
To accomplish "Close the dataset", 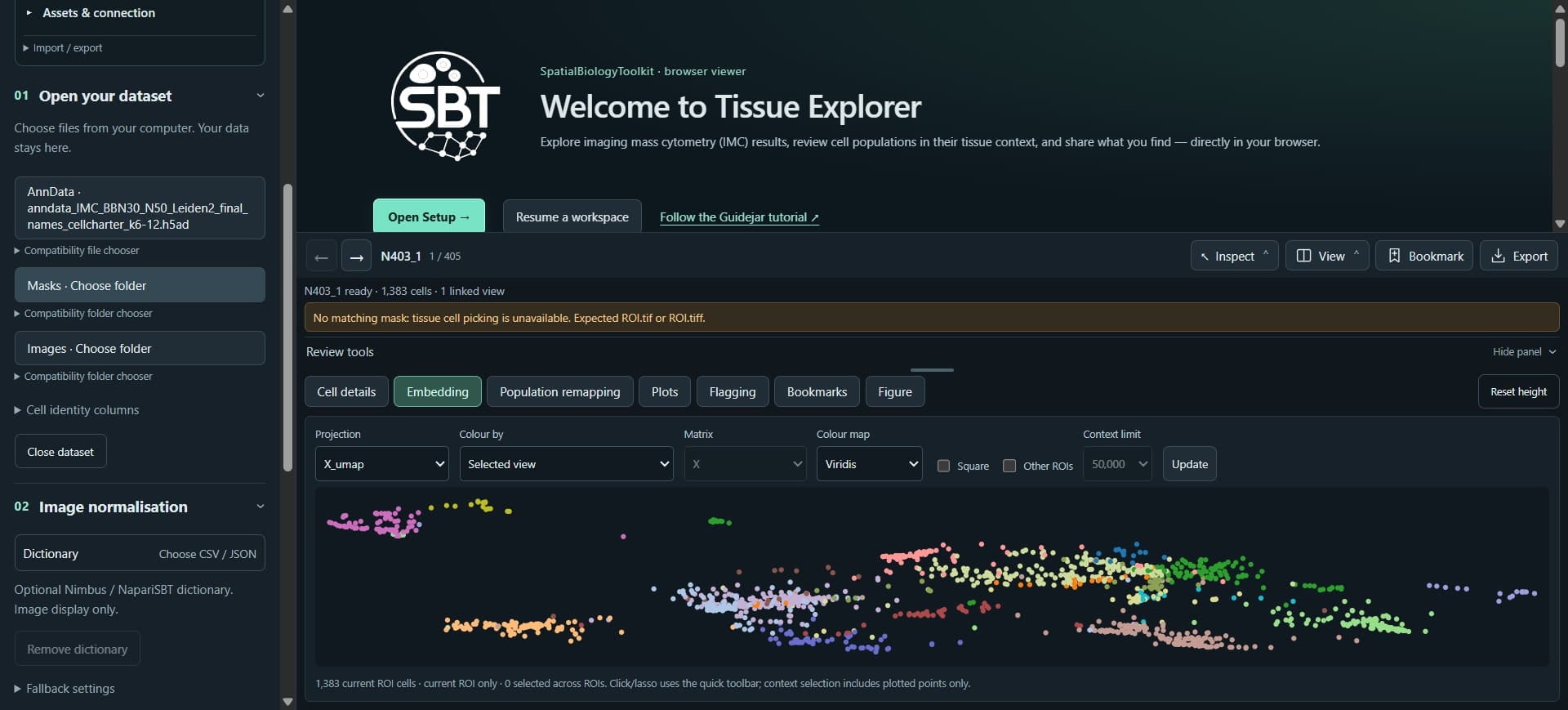I will (60, 452).
